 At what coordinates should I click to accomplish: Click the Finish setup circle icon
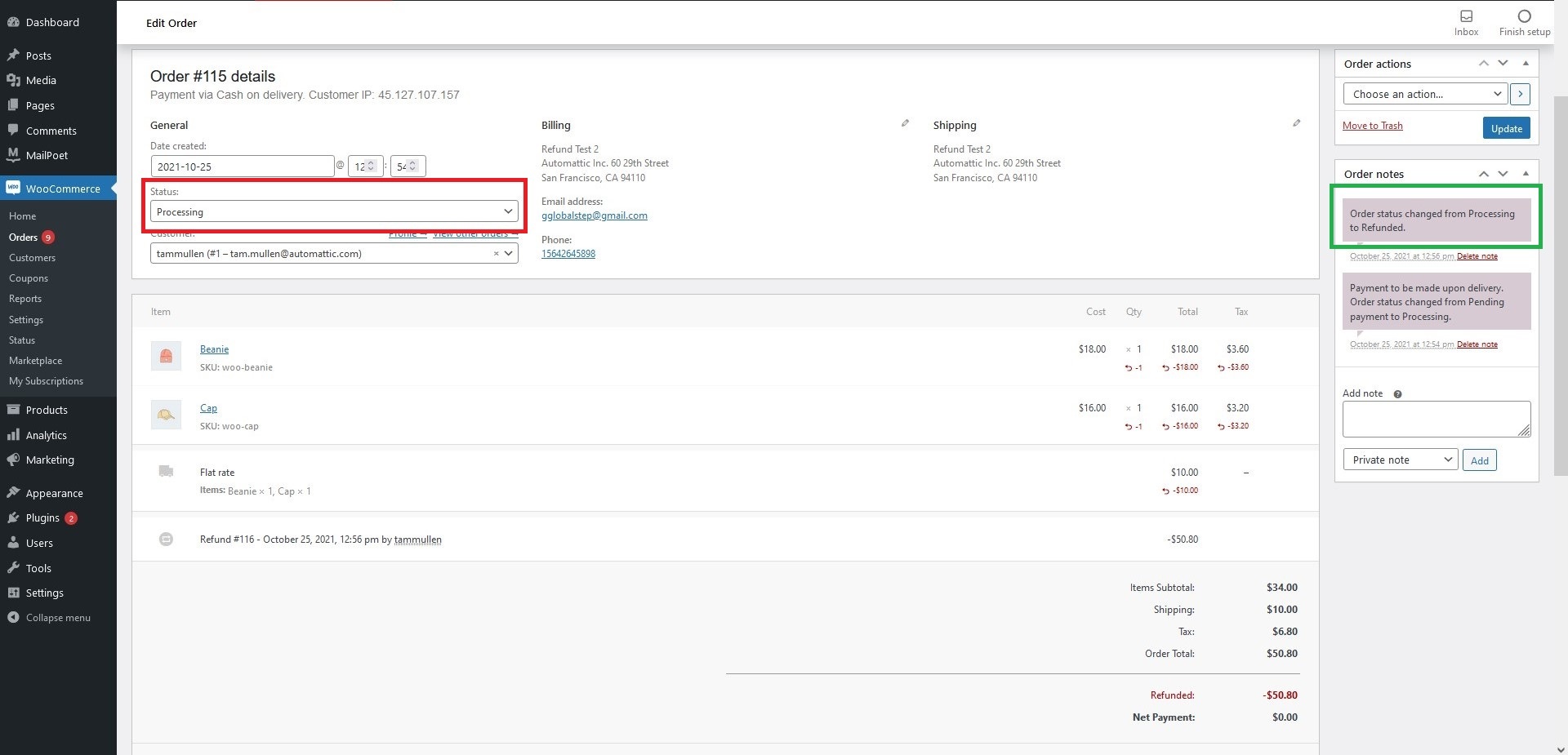click(1524, 16)
